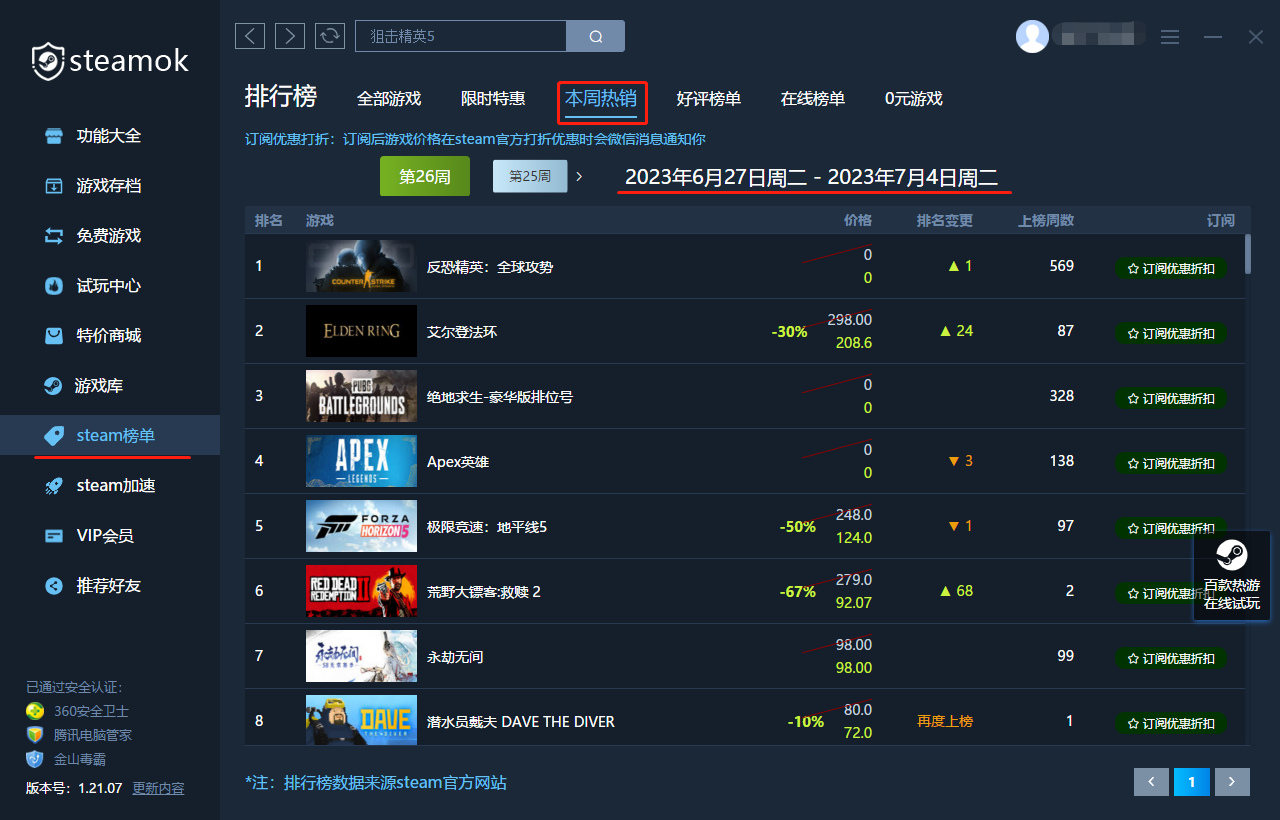
Task: Subscribe to discounts for Apex英雄
Action: 1172,463
